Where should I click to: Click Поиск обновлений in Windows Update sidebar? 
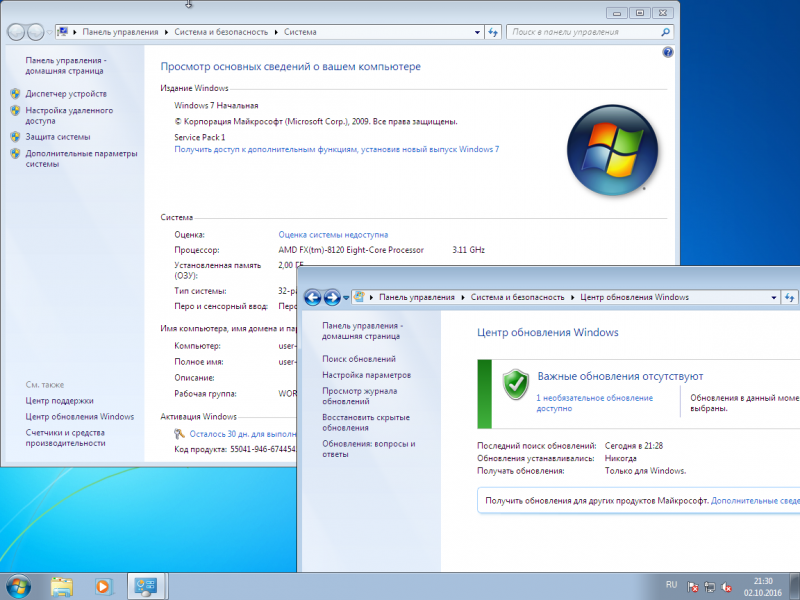point(359,359)
